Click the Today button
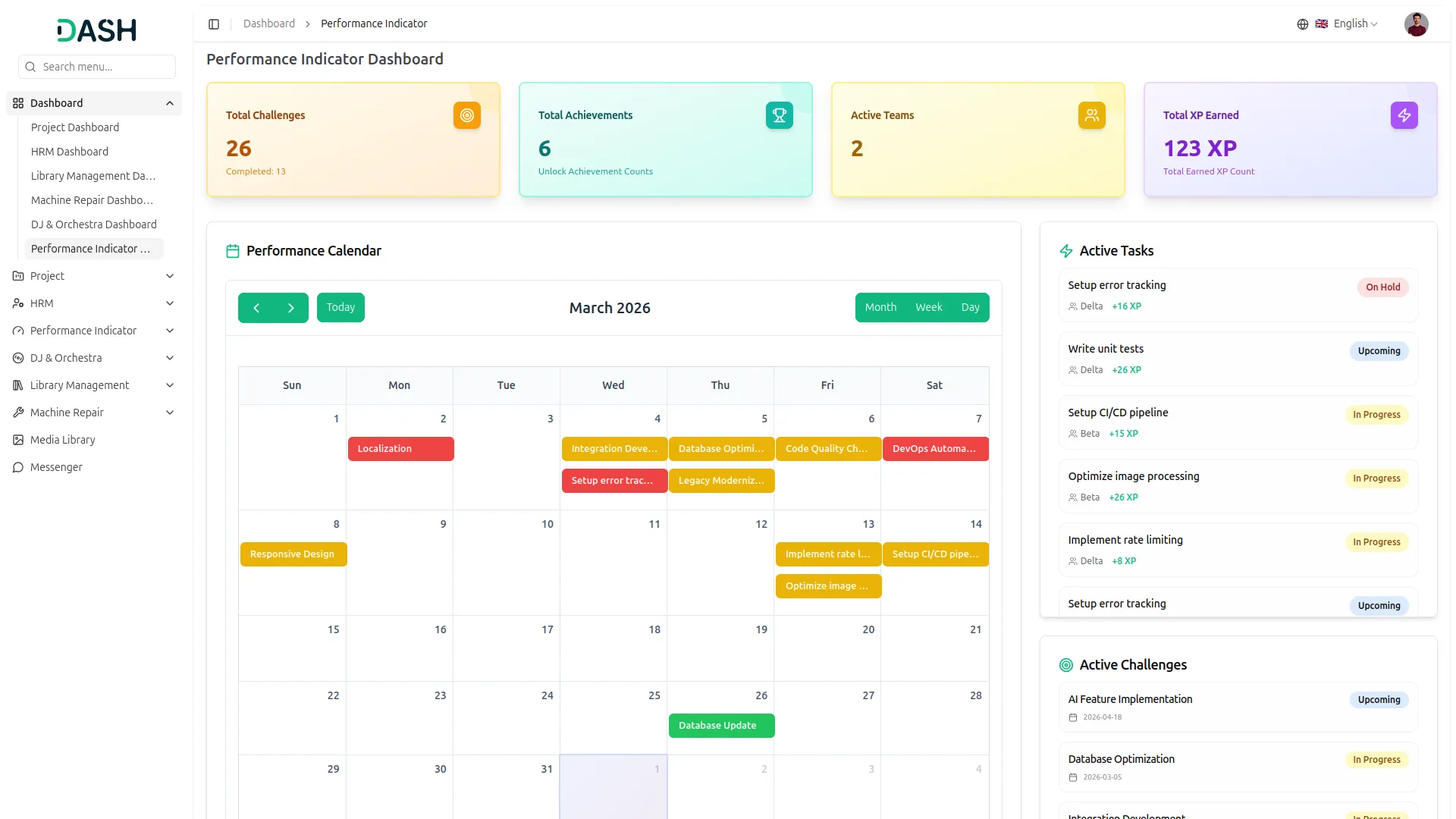 point(340,308)
